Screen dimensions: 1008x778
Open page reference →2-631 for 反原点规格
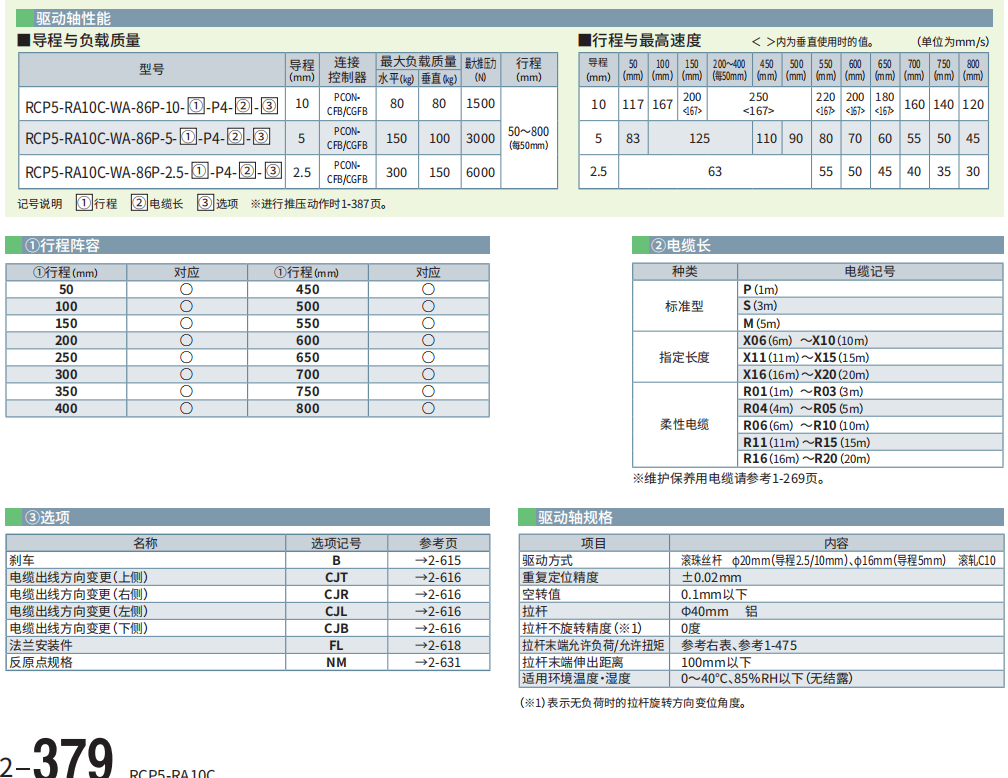[438, 662]
